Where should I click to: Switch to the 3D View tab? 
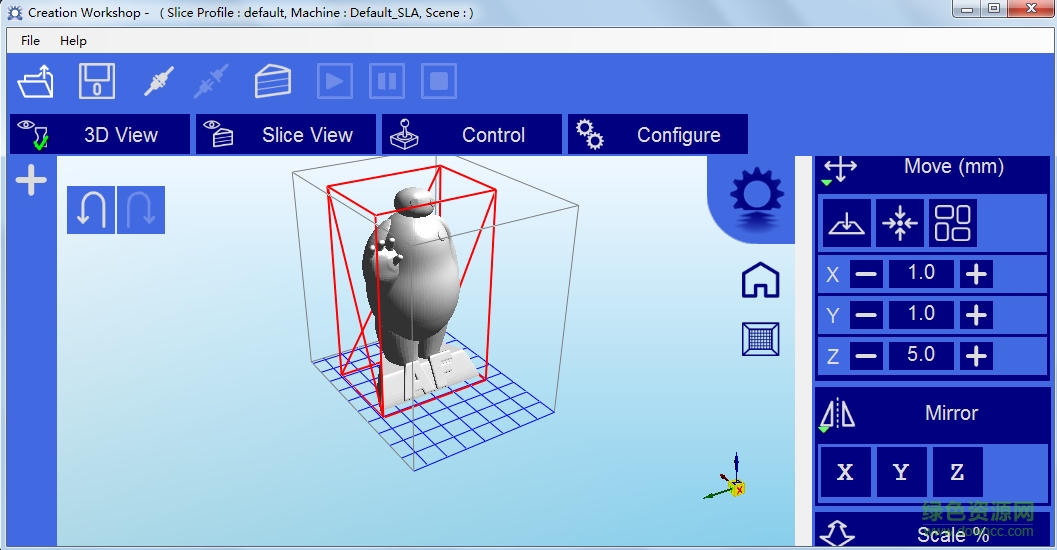point(100,134)
